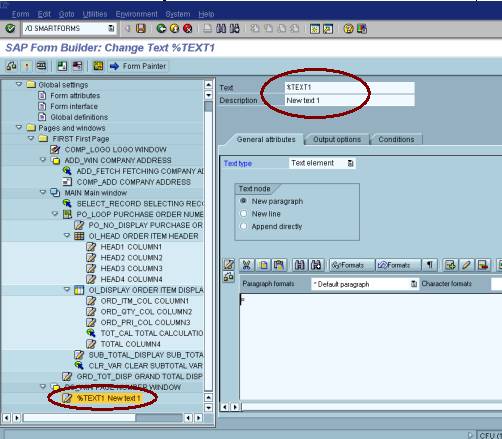The image size is (502, 439).
Task: Click the Print icon in top toolbar
Action: pyautogui.click(x=207, y=29)
